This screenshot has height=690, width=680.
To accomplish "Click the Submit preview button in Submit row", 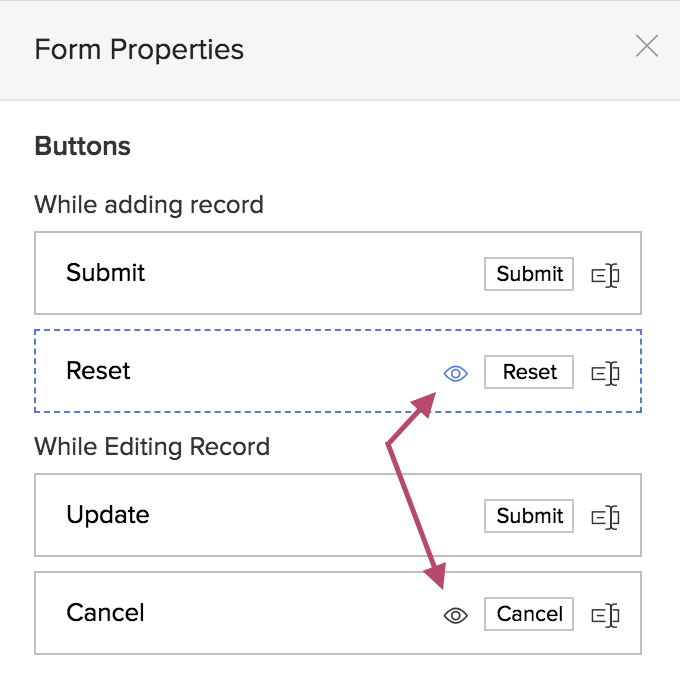I will (x=529, y=274).
